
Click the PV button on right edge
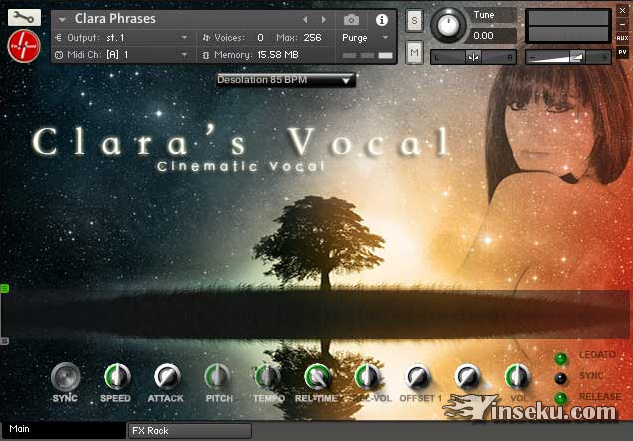coord(622,52)
